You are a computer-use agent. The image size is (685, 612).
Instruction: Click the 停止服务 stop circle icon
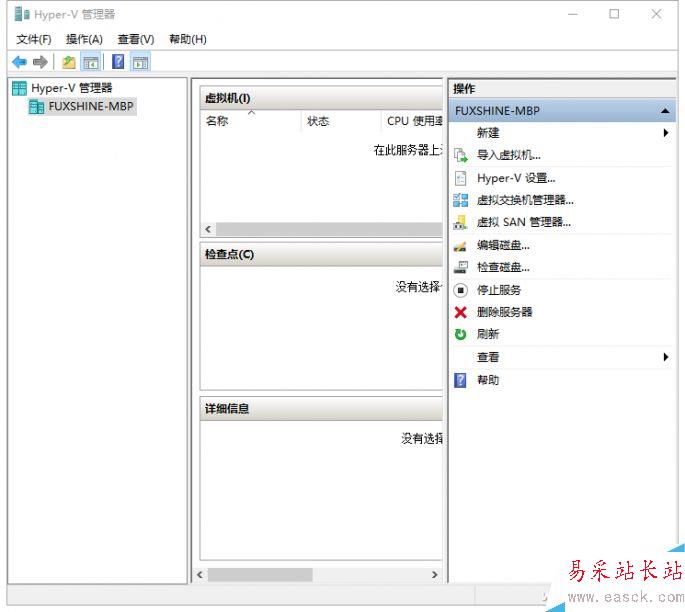coord(460,290)
